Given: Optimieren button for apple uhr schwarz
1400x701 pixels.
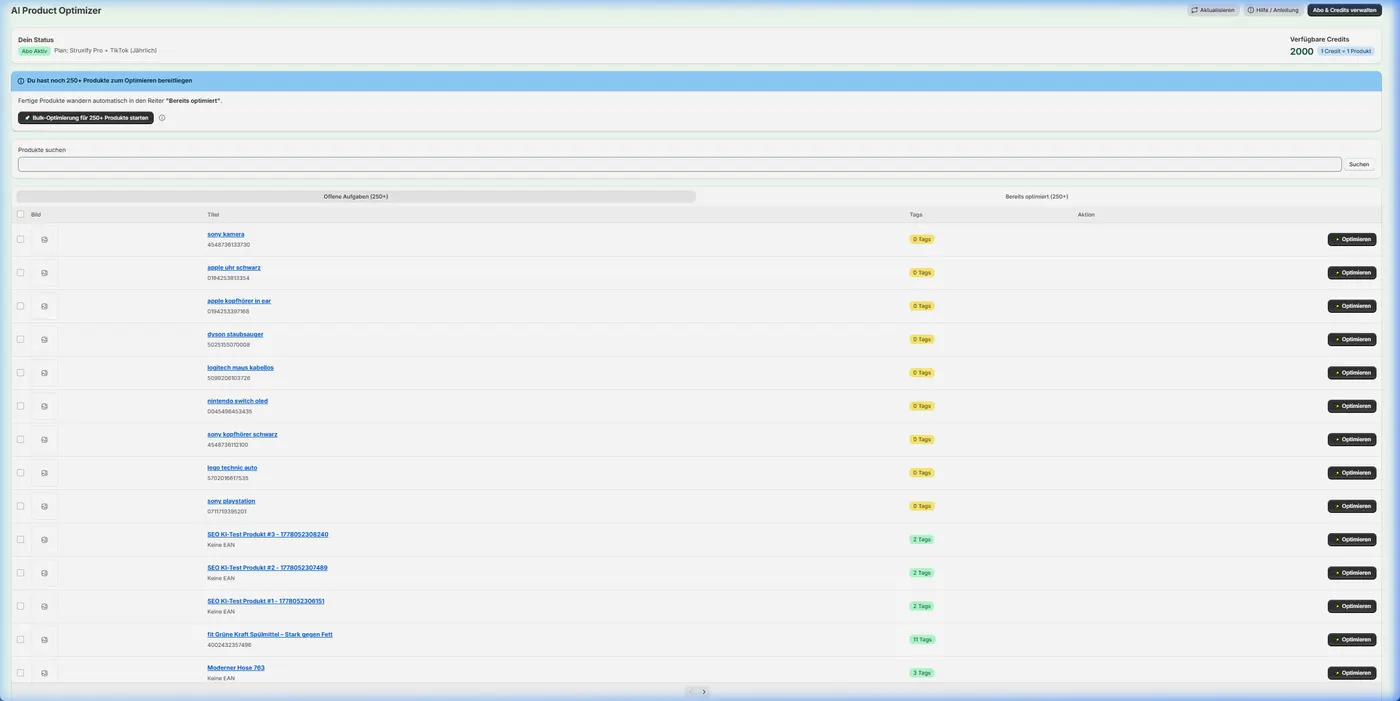Looking at the screenshot, I should [1352, 272].
